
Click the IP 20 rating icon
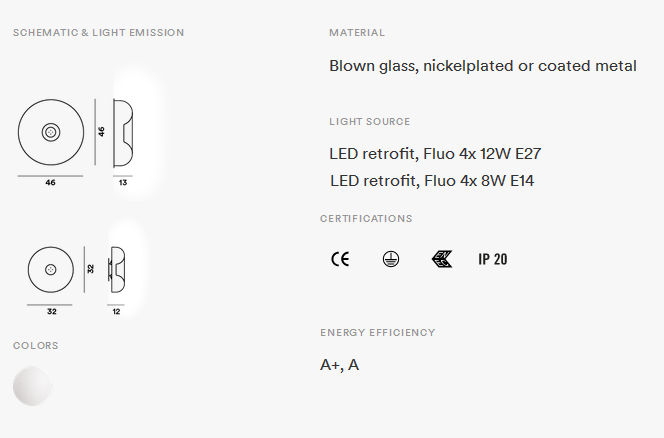pos(492,259)
